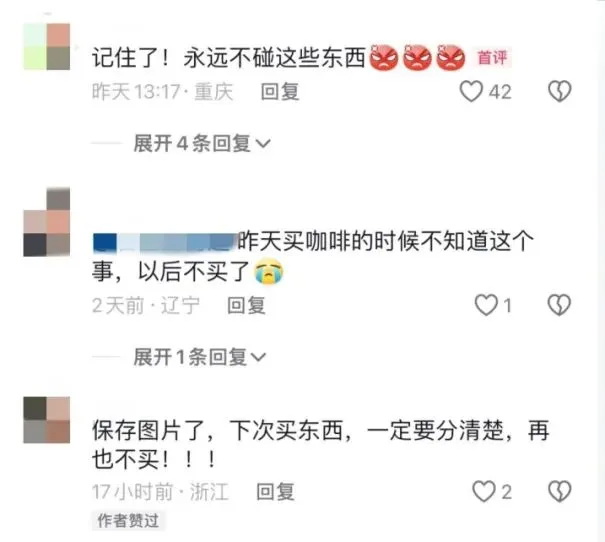Screen dimensions: 605x542
Task: Like the Zhejiang comment with 2 likes
Action: pos(484,491)
